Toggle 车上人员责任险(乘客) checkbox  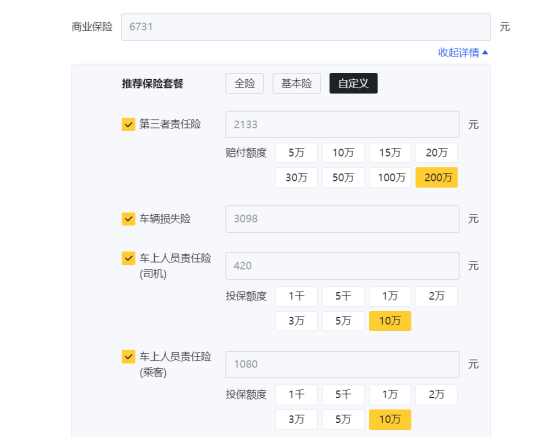point(128,357)
